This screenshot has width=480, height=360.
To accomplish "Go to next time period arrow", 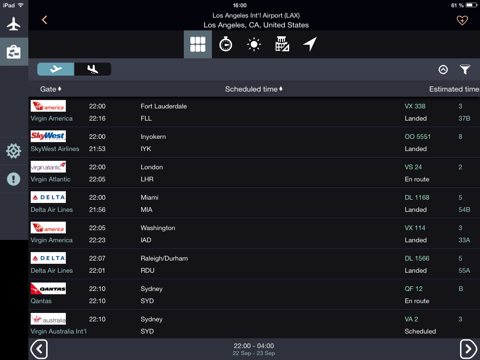I will [x=468, y=349].
